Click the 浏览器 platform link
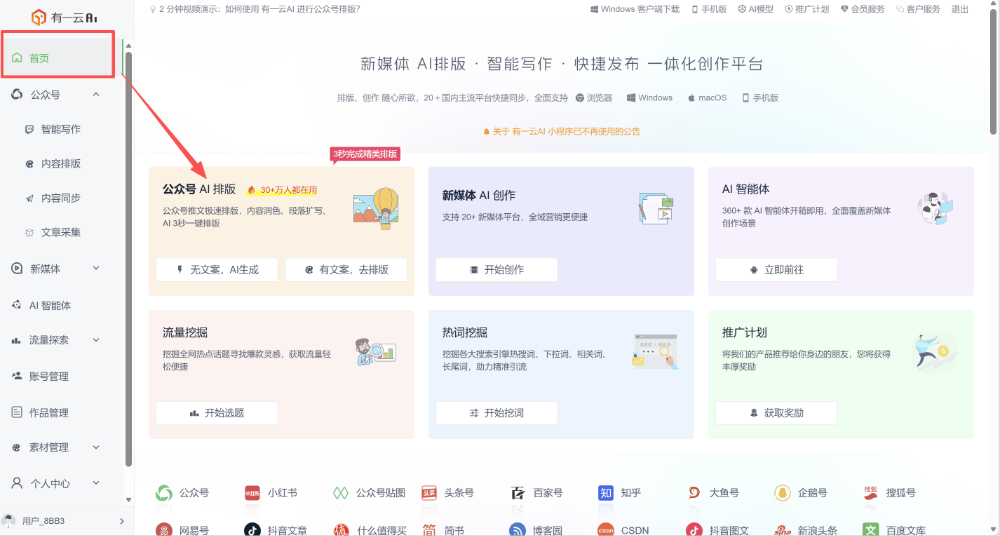 594,98
